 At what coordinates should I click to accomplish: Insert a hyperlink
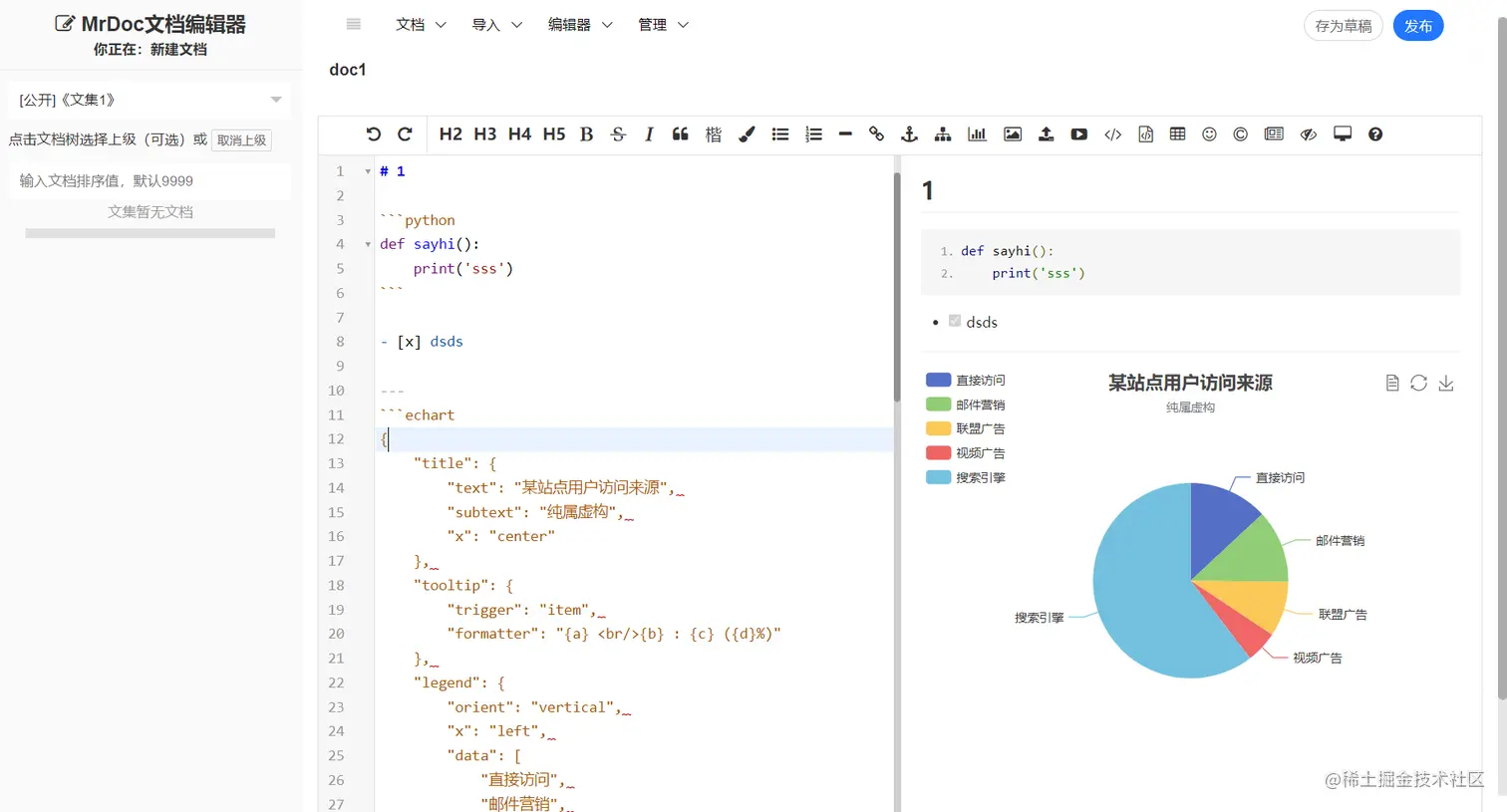[876, 135]
